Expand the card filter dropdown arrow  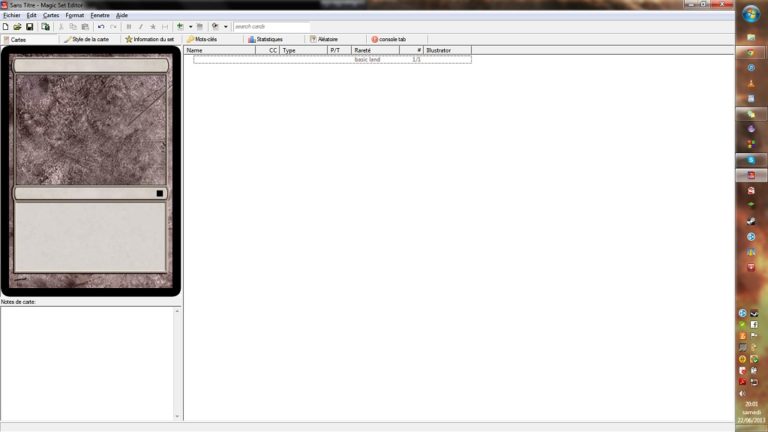(226, 27)
